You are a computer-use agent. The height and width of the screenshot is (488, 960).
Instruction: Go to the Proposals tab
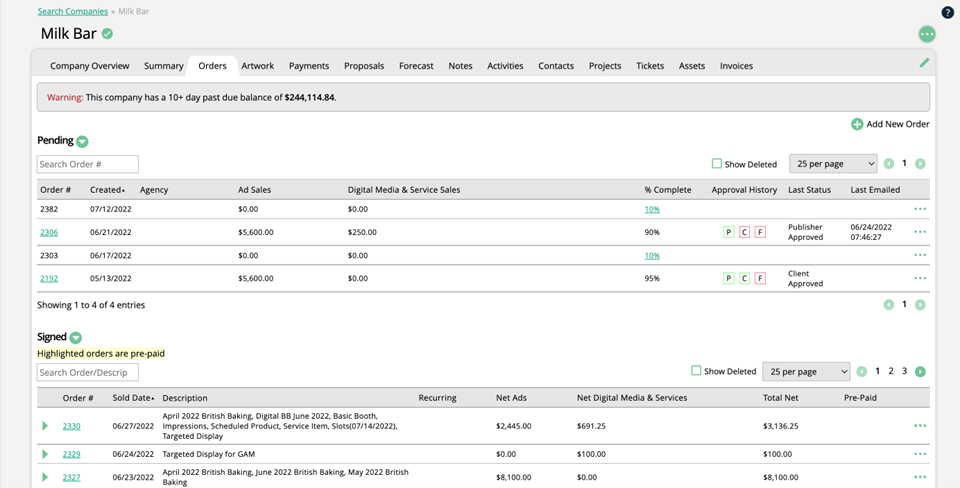(x=364, y=66)
